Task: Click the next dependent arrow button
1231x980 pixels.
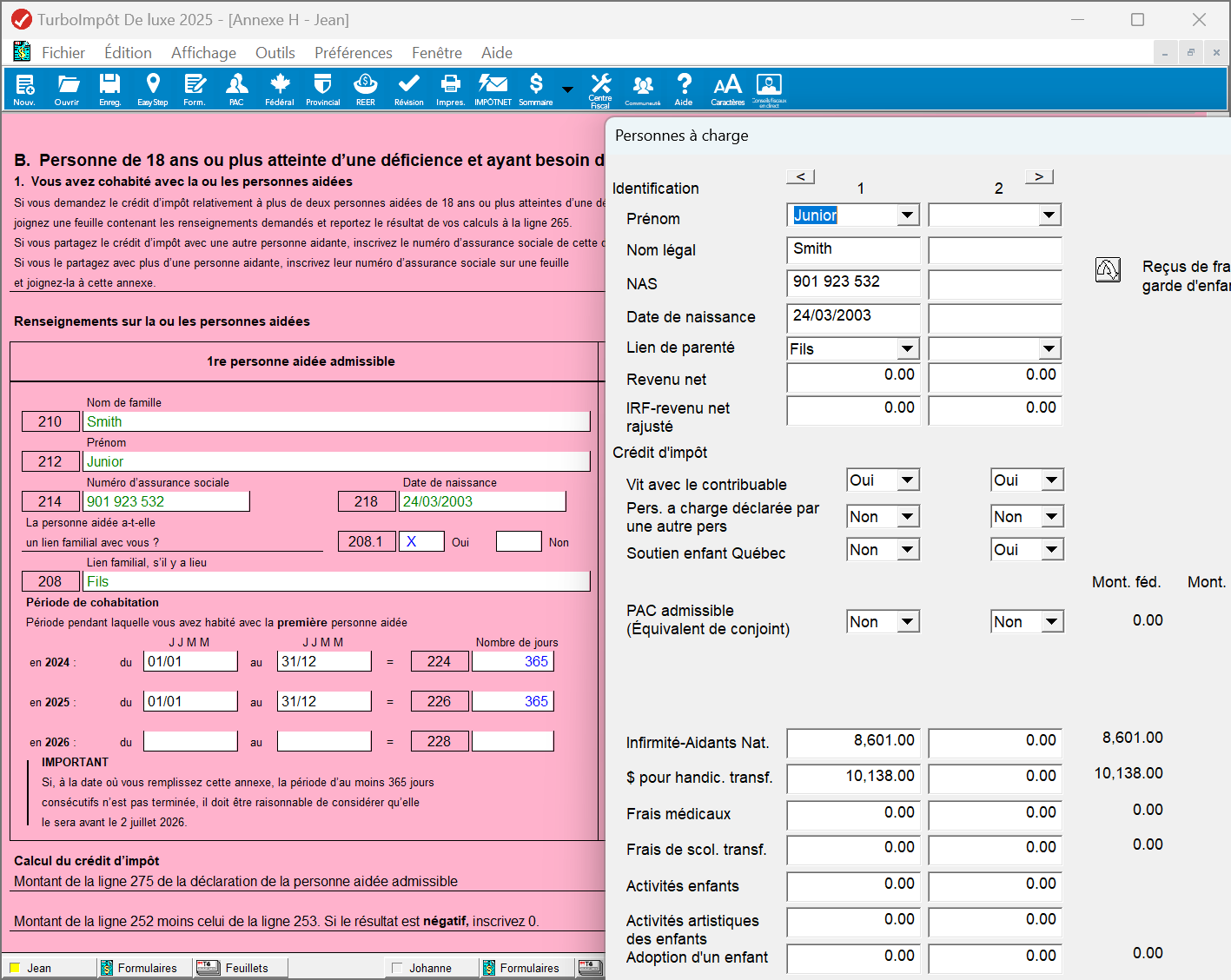Action: tap(1039, 177)
